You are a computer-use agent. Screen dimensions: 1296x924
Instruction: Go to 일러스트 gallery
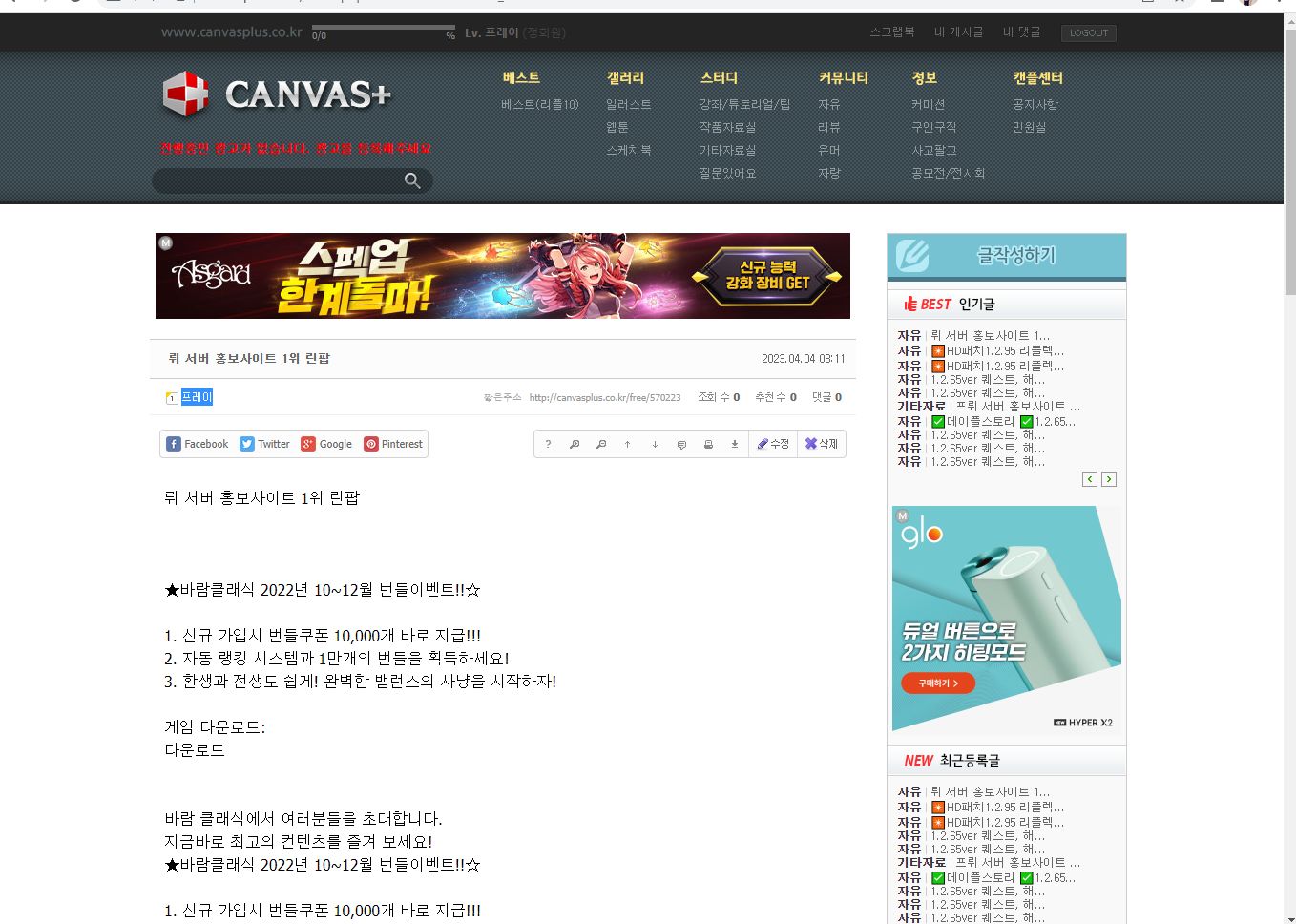coord(629,105)
